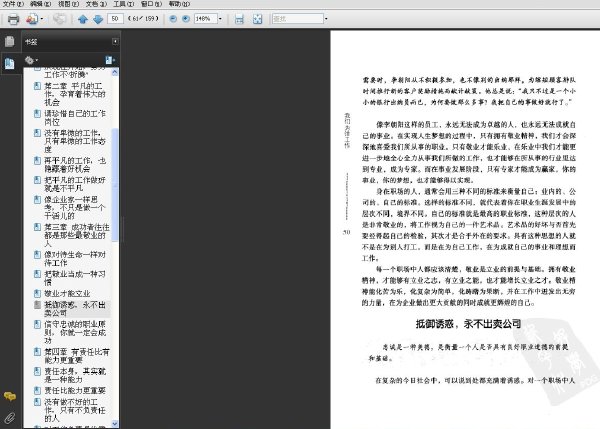Screen dimensions: 600x429
Task: Open the 编辑 menu
Action: pyautogui.click(x=41, y=4)
